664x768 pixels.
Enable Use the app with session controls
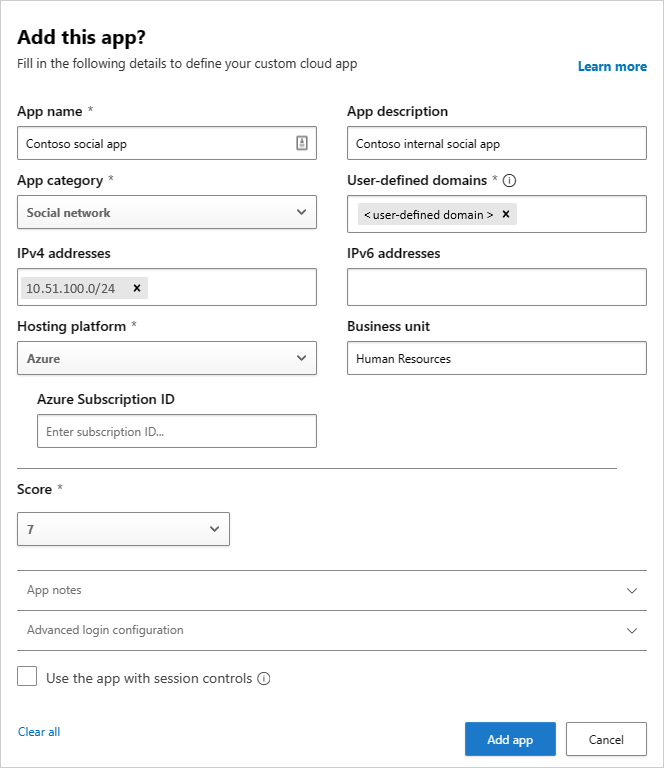[x=27, y=676]
